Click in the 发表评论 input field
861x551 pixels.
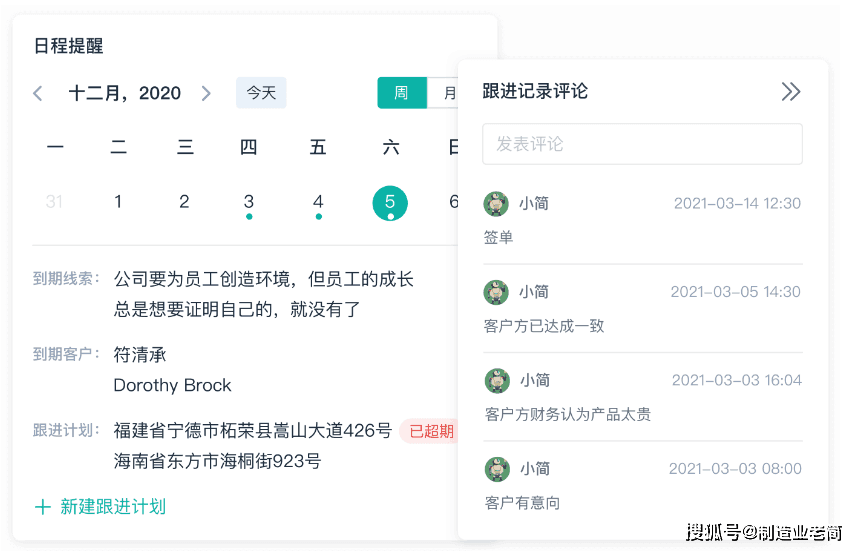point(642,144)
